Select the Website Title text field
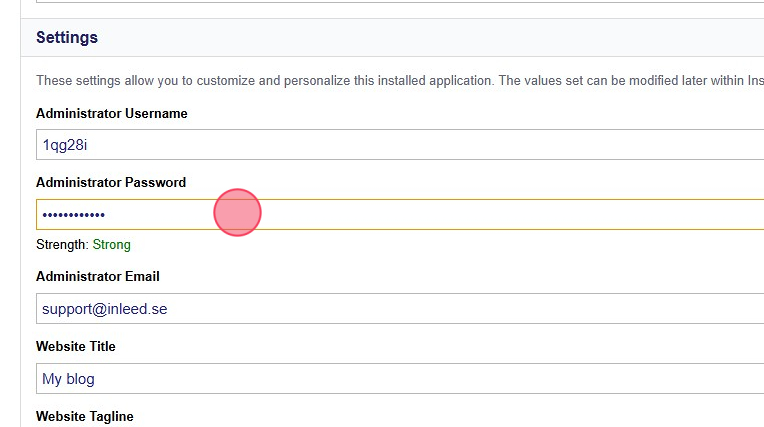Screen dimensions: 764x427 coord(400,379)
